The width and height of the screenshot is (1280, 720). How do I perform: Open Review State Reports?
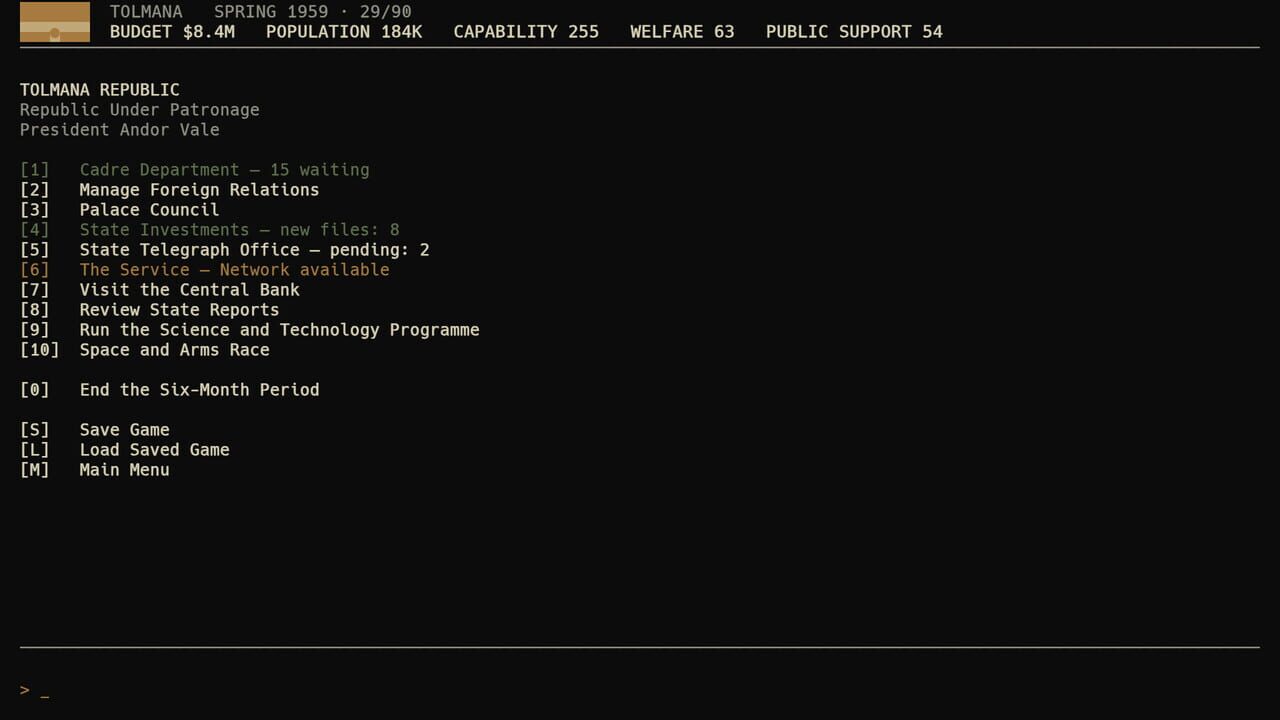(x=150, y=310)
